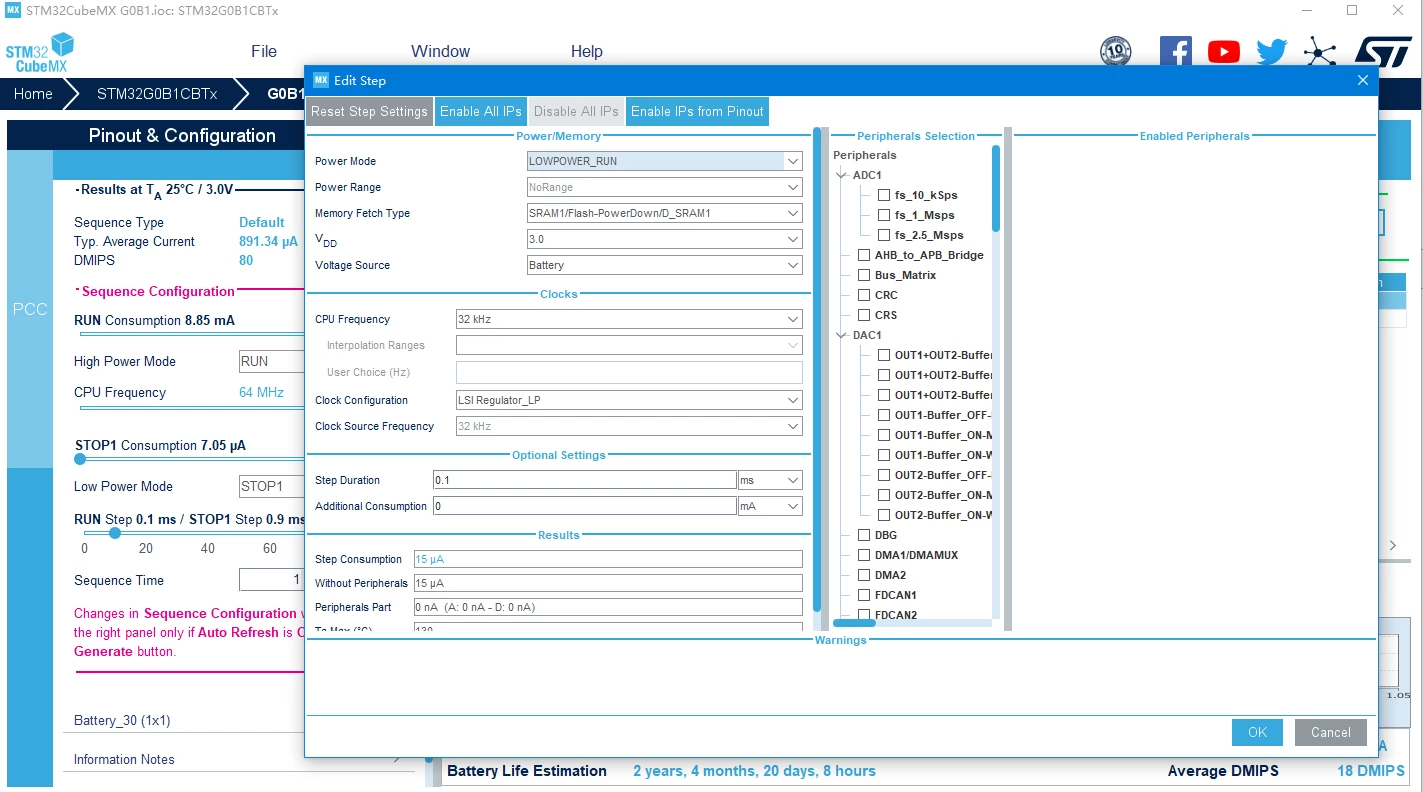Cancel the Edit Step dialog
This screenshot has height=792, width=1423.
(x=1330, y=732)
